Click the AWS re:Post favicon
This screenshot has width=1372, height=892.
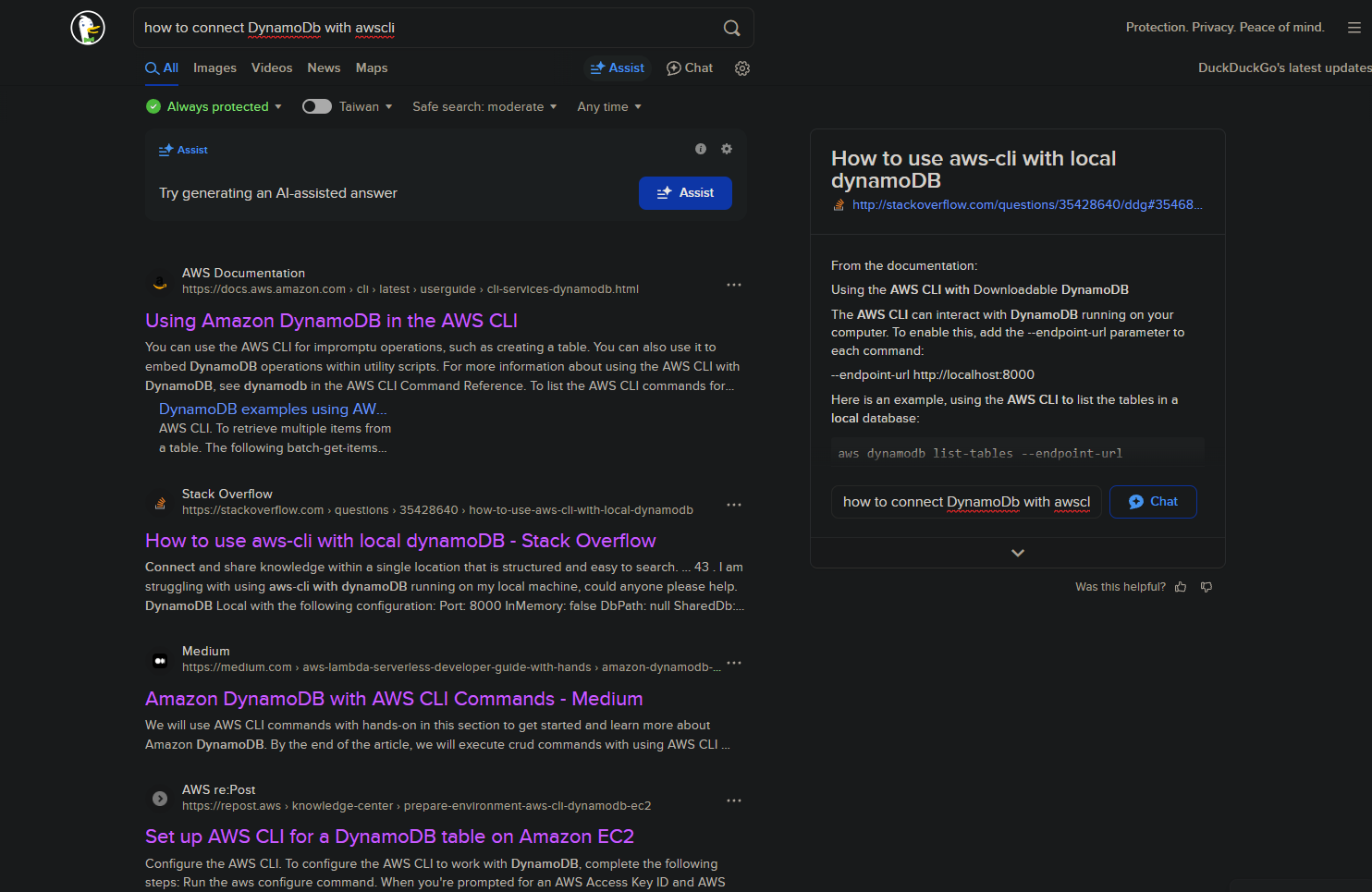pos(160,799)
